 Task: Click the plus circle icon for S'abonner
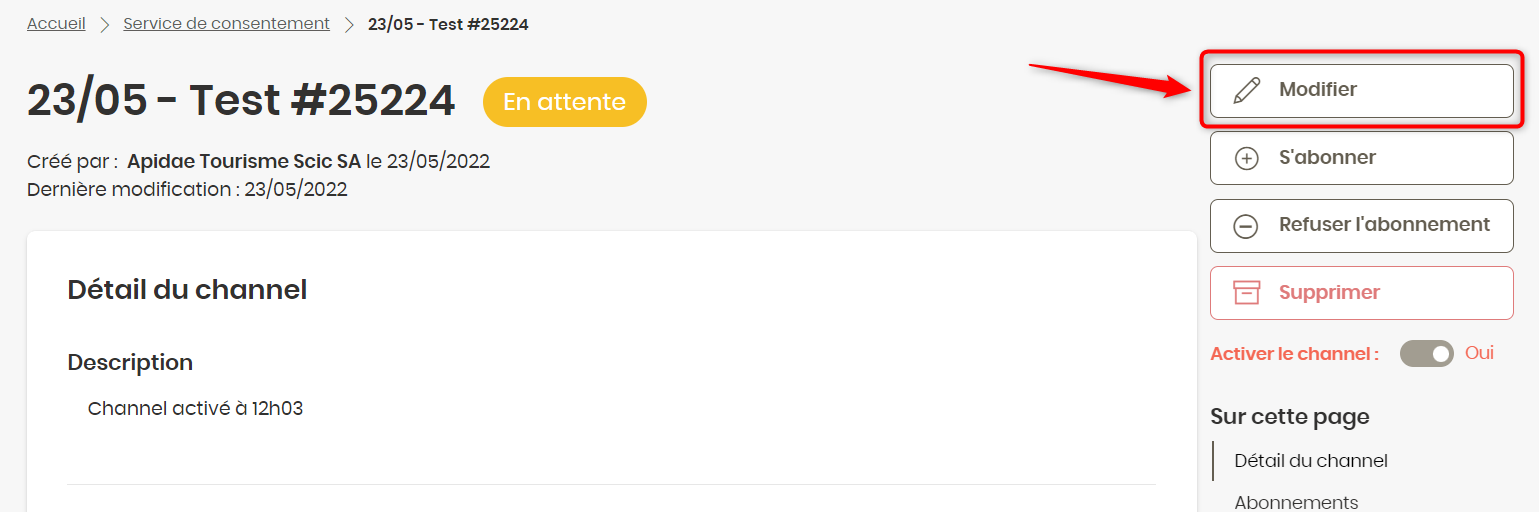(x=1246, y=158)
